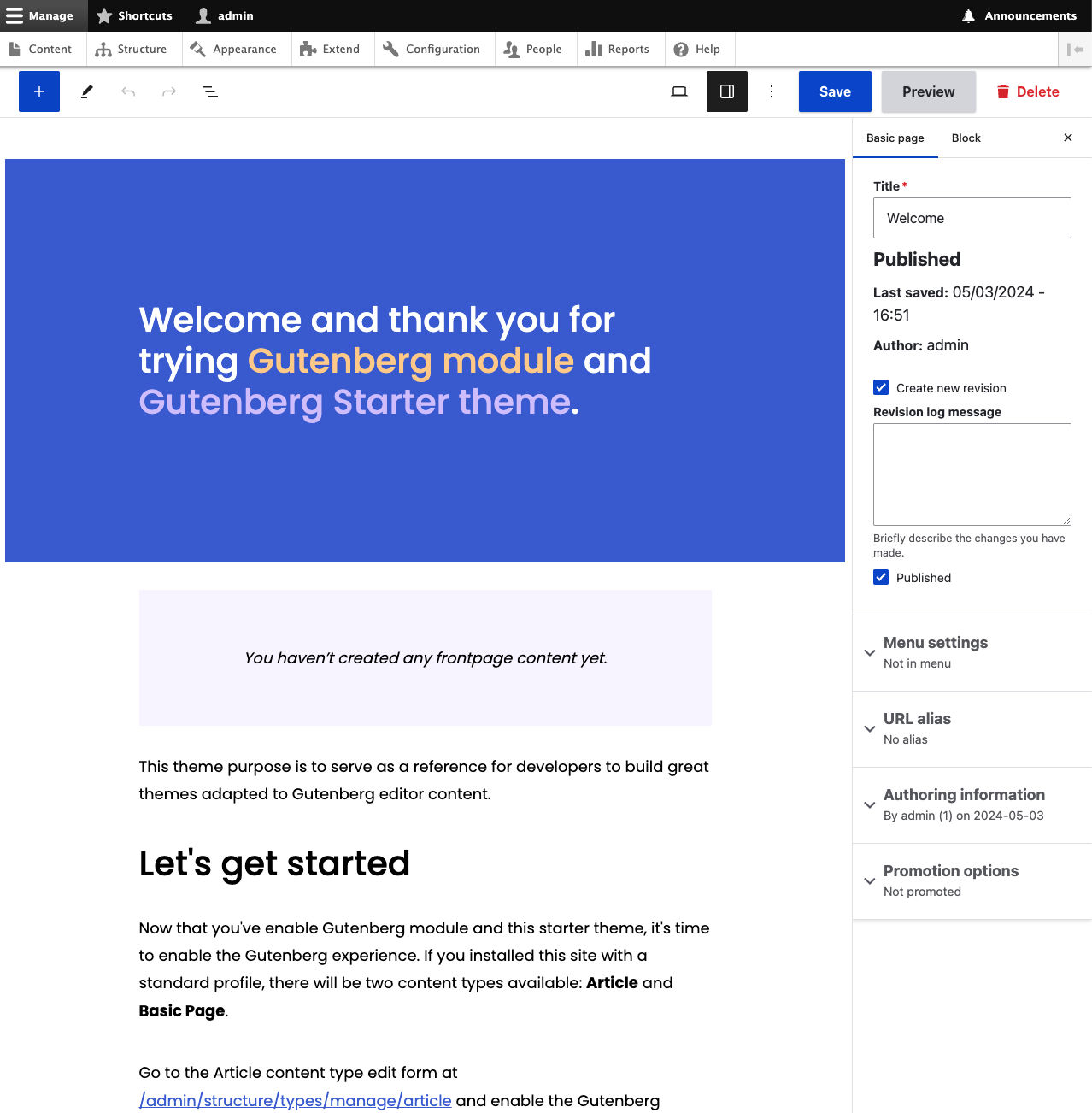Viewport: 1092px width, 1113px height.
Task: Uncheck the Published checkbox
Action: coord(881,577)
